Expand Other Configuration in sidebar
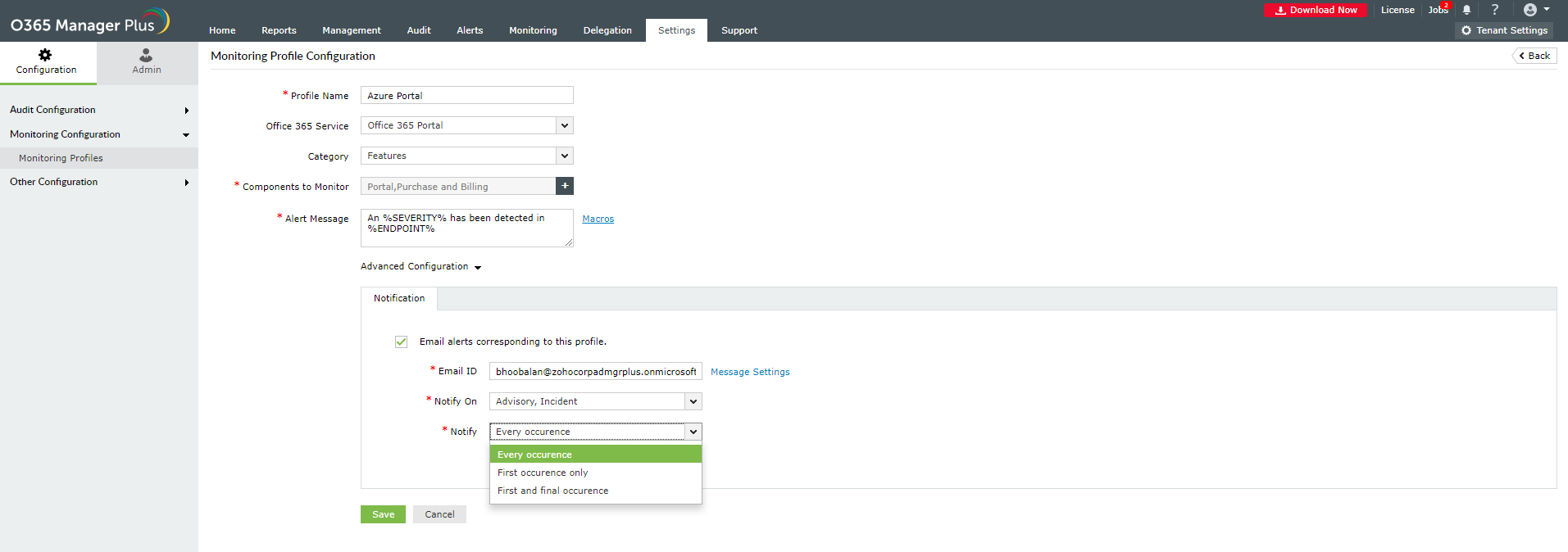Viewport: 1568px width, 552px height. coord(99,182)
